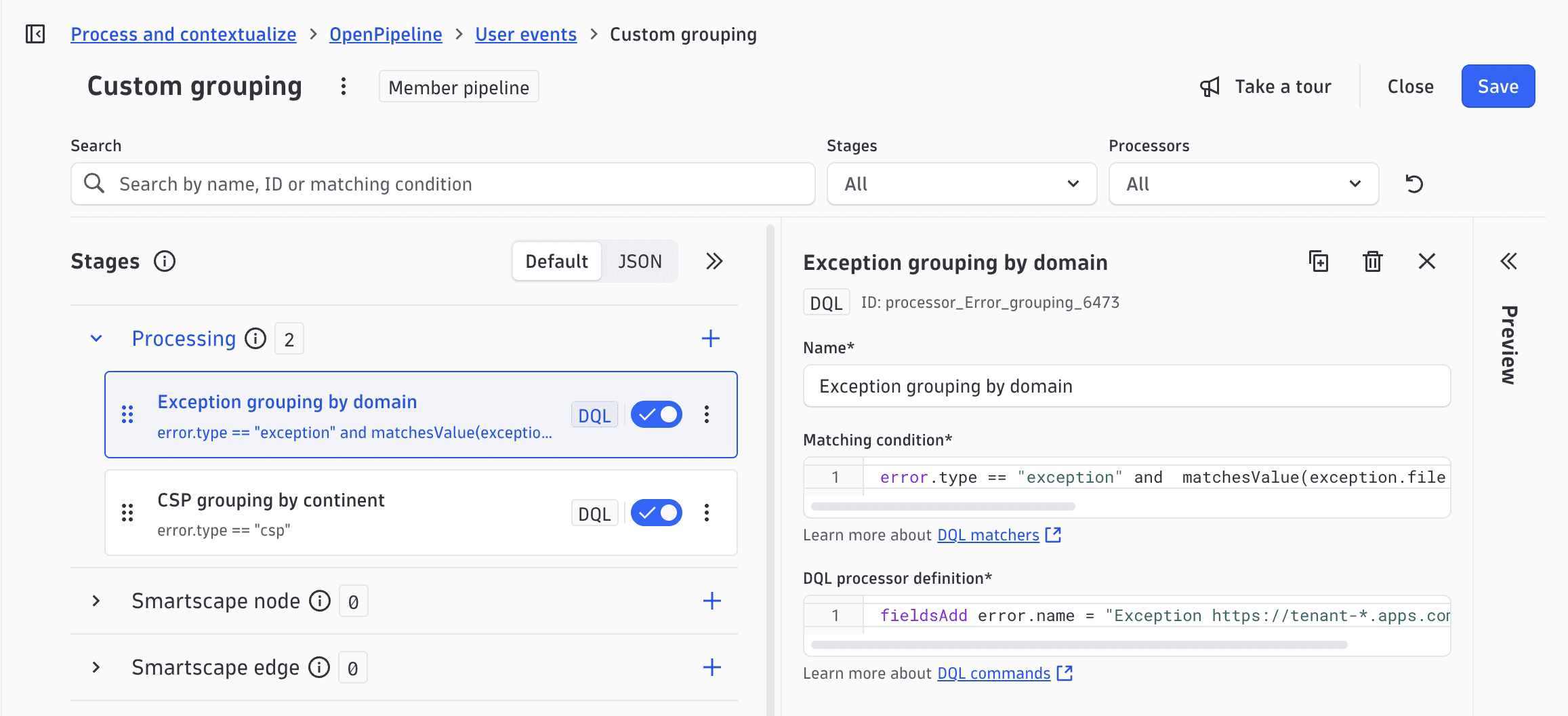Click the Close button
The image size is (1568, 716).
(1410, 86)
